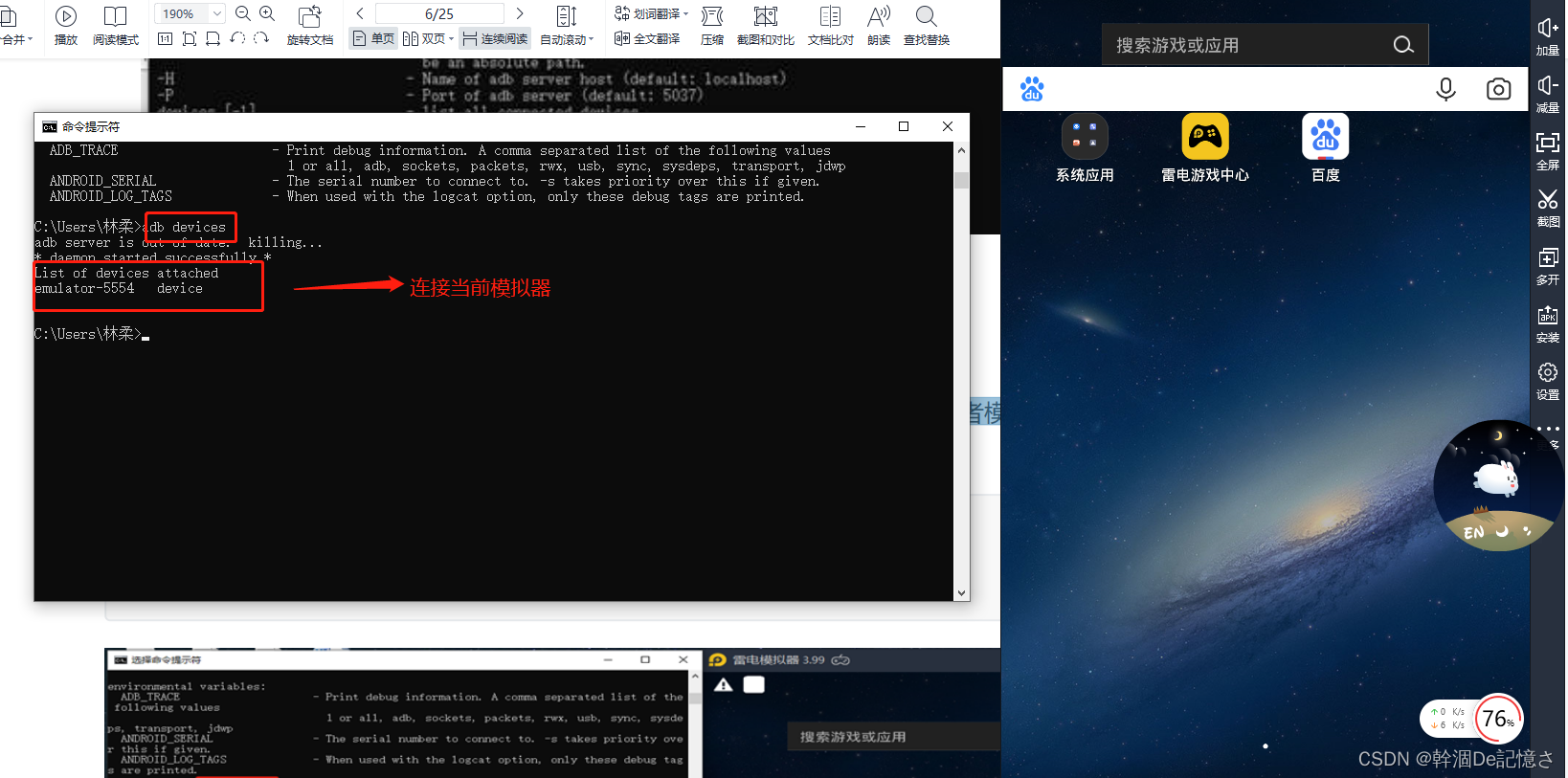Open 截图和对比 screenshot and compare tool
The height and width of the screenshot is (778, 1568).
(x=766, y=25)
